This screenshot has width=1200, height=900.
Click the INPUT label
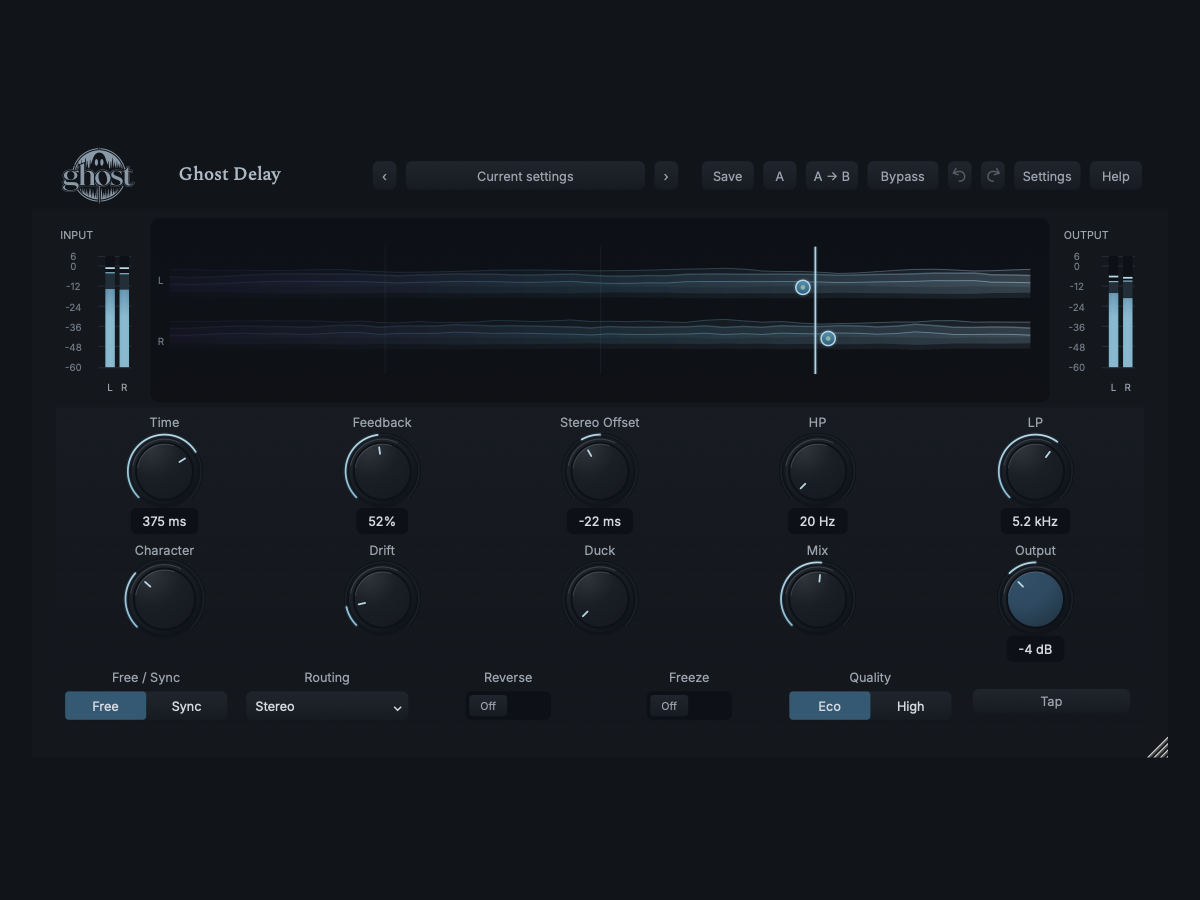pyautogui.click(x=77, y=235)
